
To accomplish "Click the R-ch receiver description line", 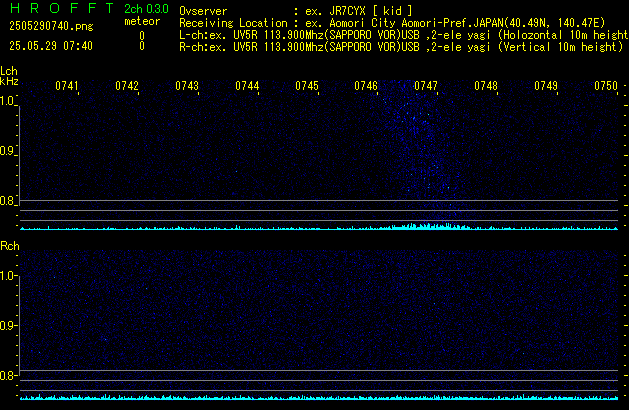I will point(401,47).
